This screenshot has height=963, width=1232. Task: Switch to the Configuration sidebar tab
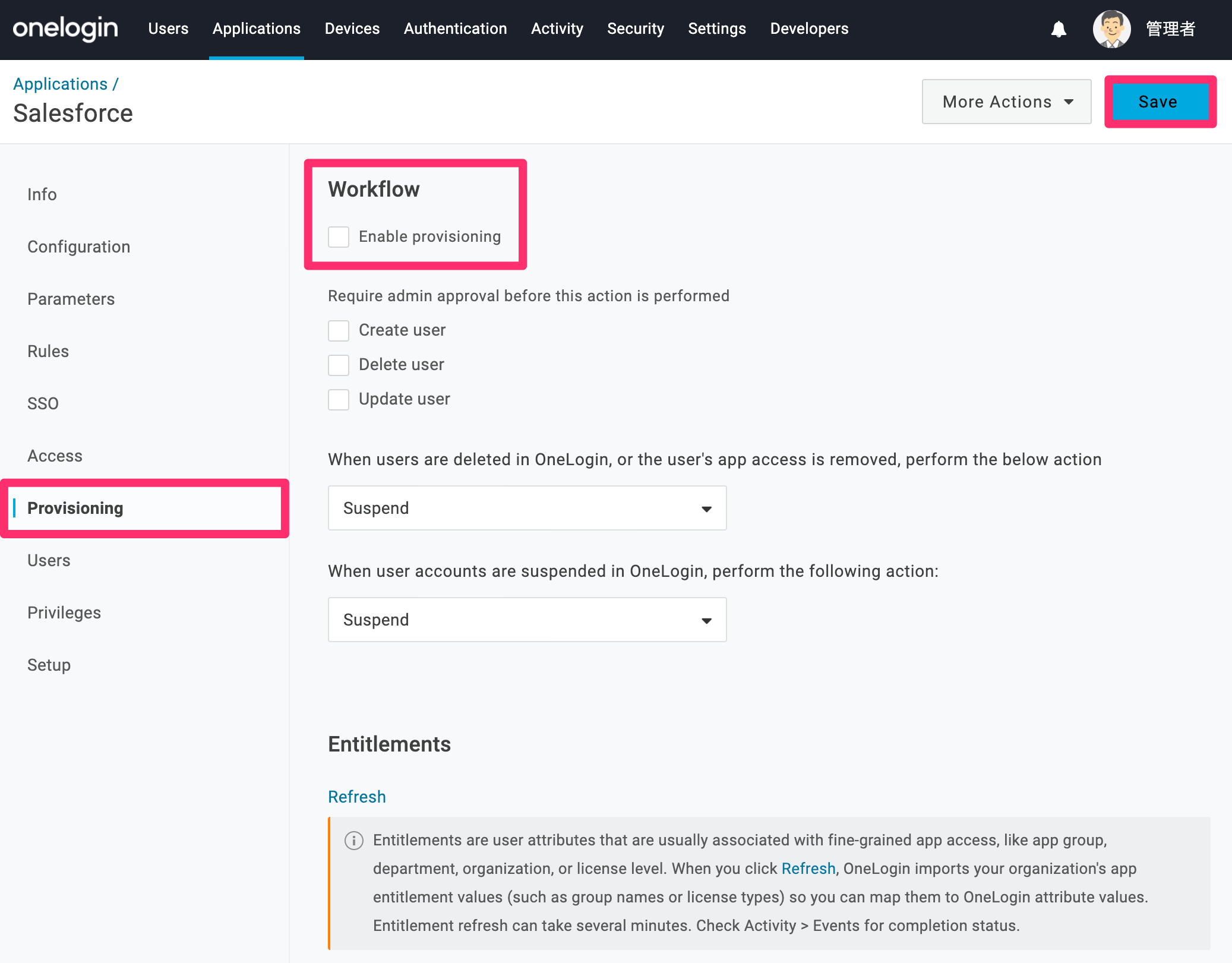point(79,247)
